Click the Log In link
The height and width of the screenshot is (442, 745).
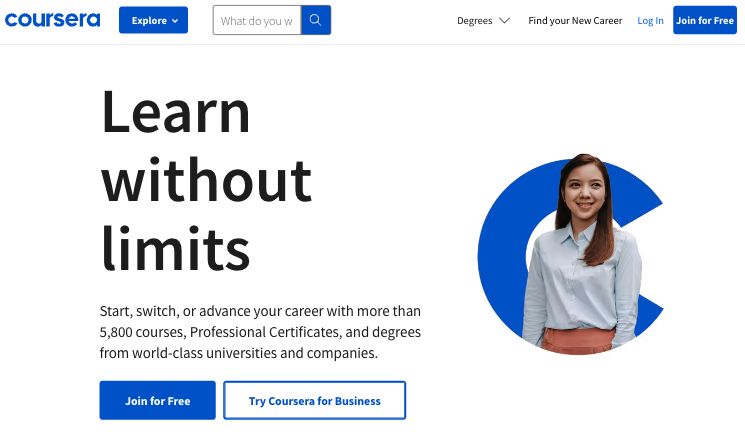tap(650, 20)
